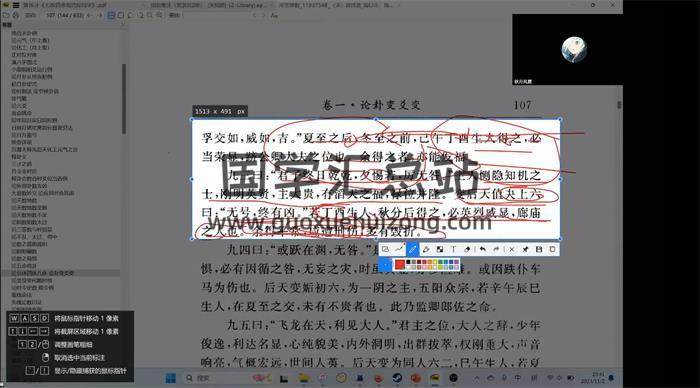Screen dimensions: 700x388
Task: Open the brush size dropdown
Action: (x=385, y=265)
